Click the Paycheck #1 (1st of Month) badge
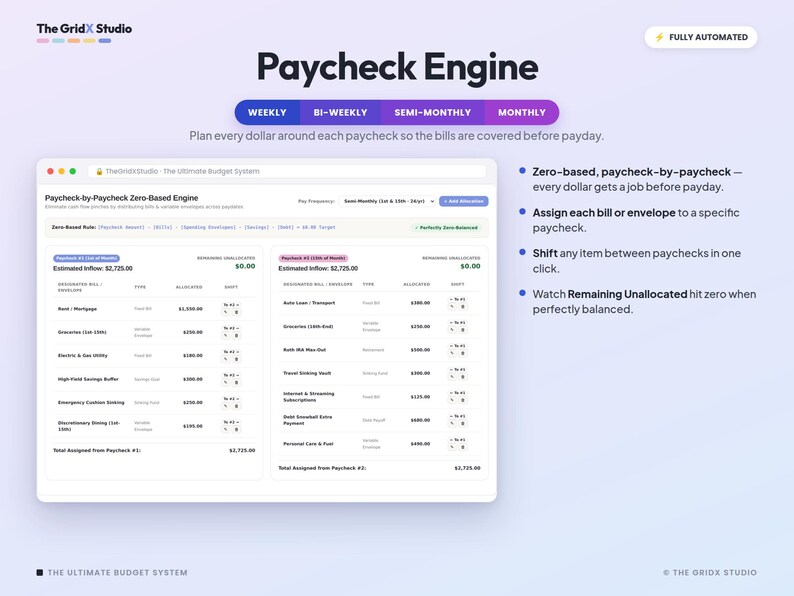The height and width of the screenshot is (596, 794). tap(87, 258)
